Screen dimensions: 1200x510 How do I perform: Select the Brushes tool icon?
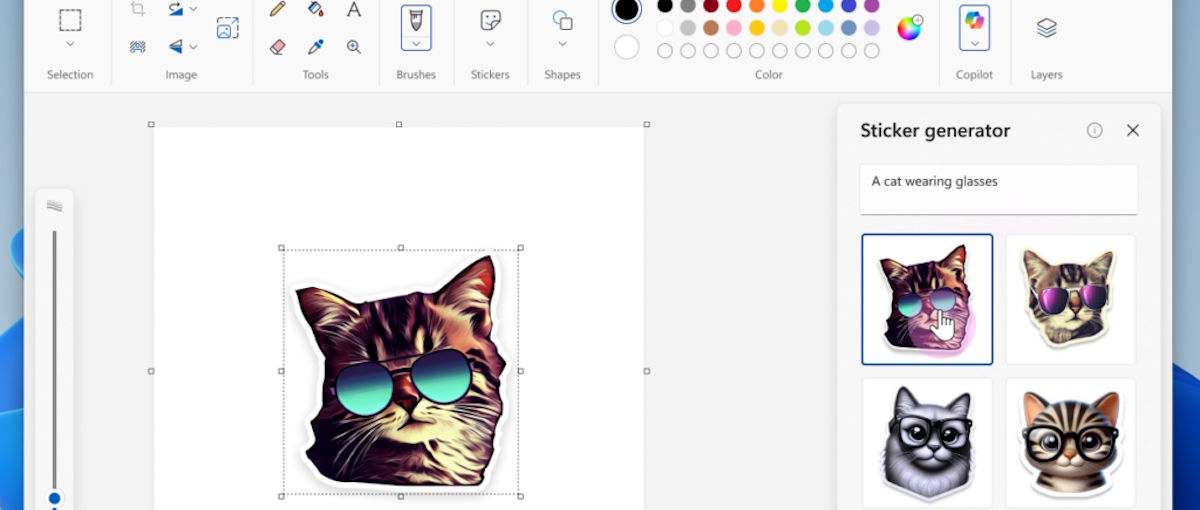pos(416,19)
